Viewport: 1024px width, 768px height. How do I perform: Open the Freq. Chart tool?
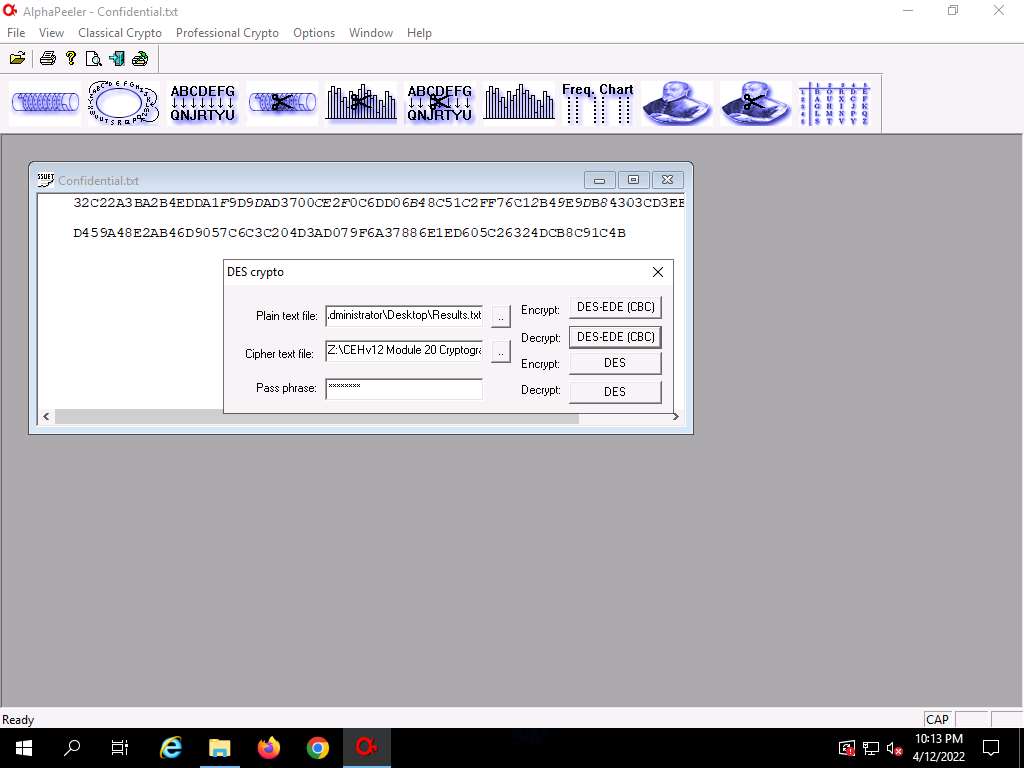[597, 103]
